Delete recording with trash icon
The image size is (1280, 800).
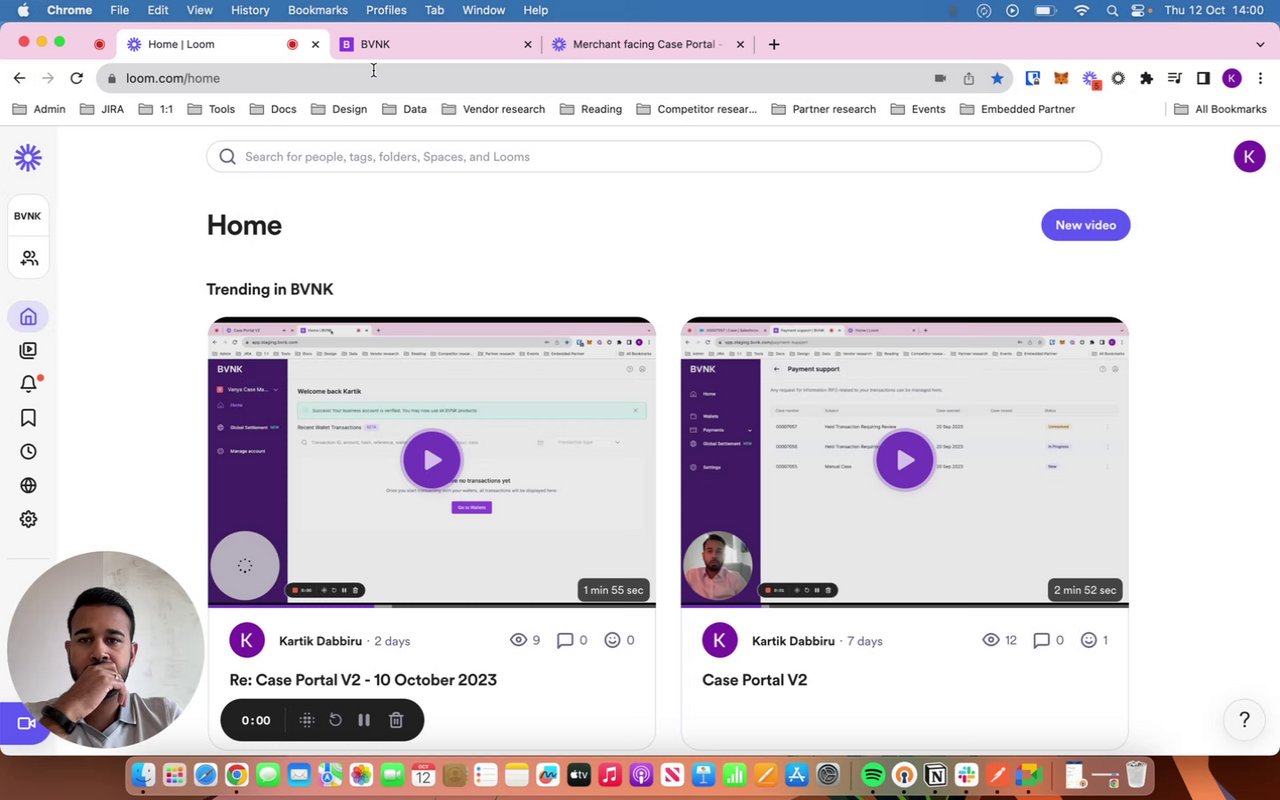coord(396,720)
